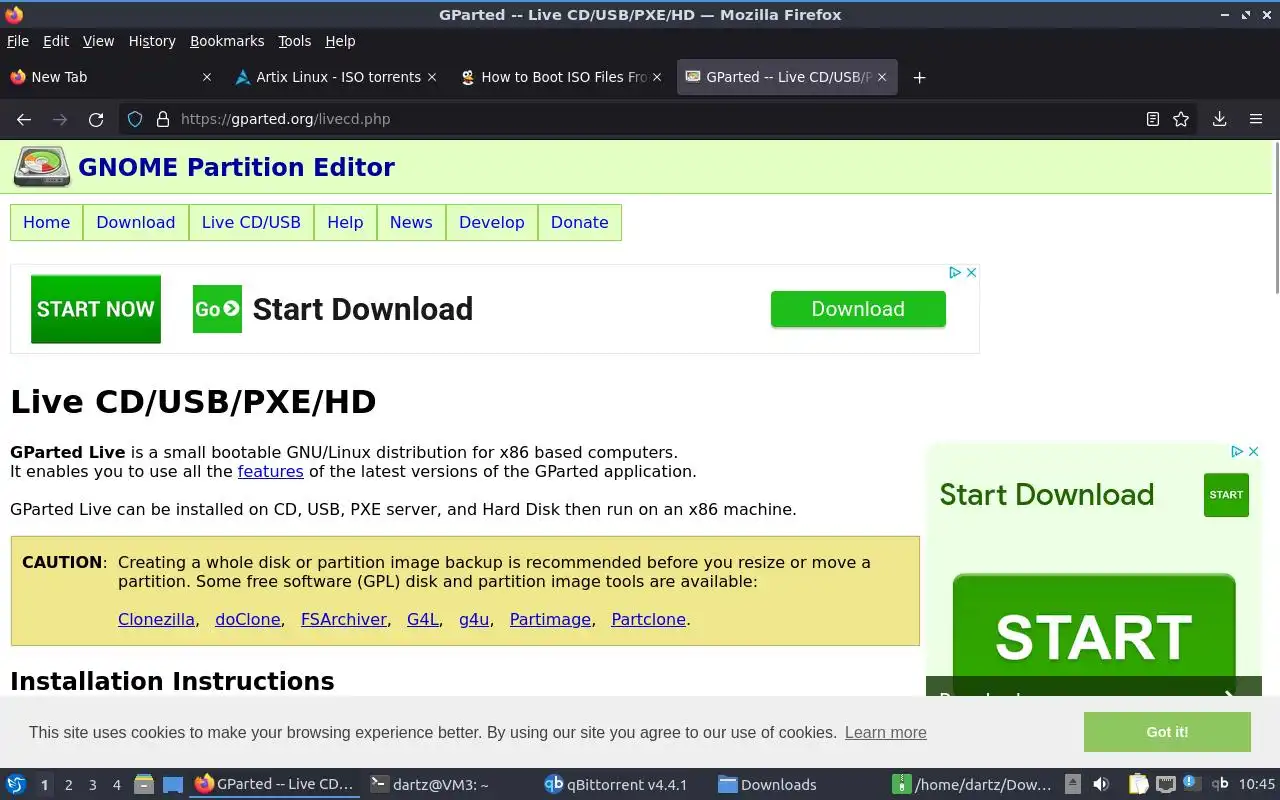Image resolution: width=1280 pixels, height=800 pixels.
Task: Launch file manager from taskbar quicklaunch
Action: 144,785
